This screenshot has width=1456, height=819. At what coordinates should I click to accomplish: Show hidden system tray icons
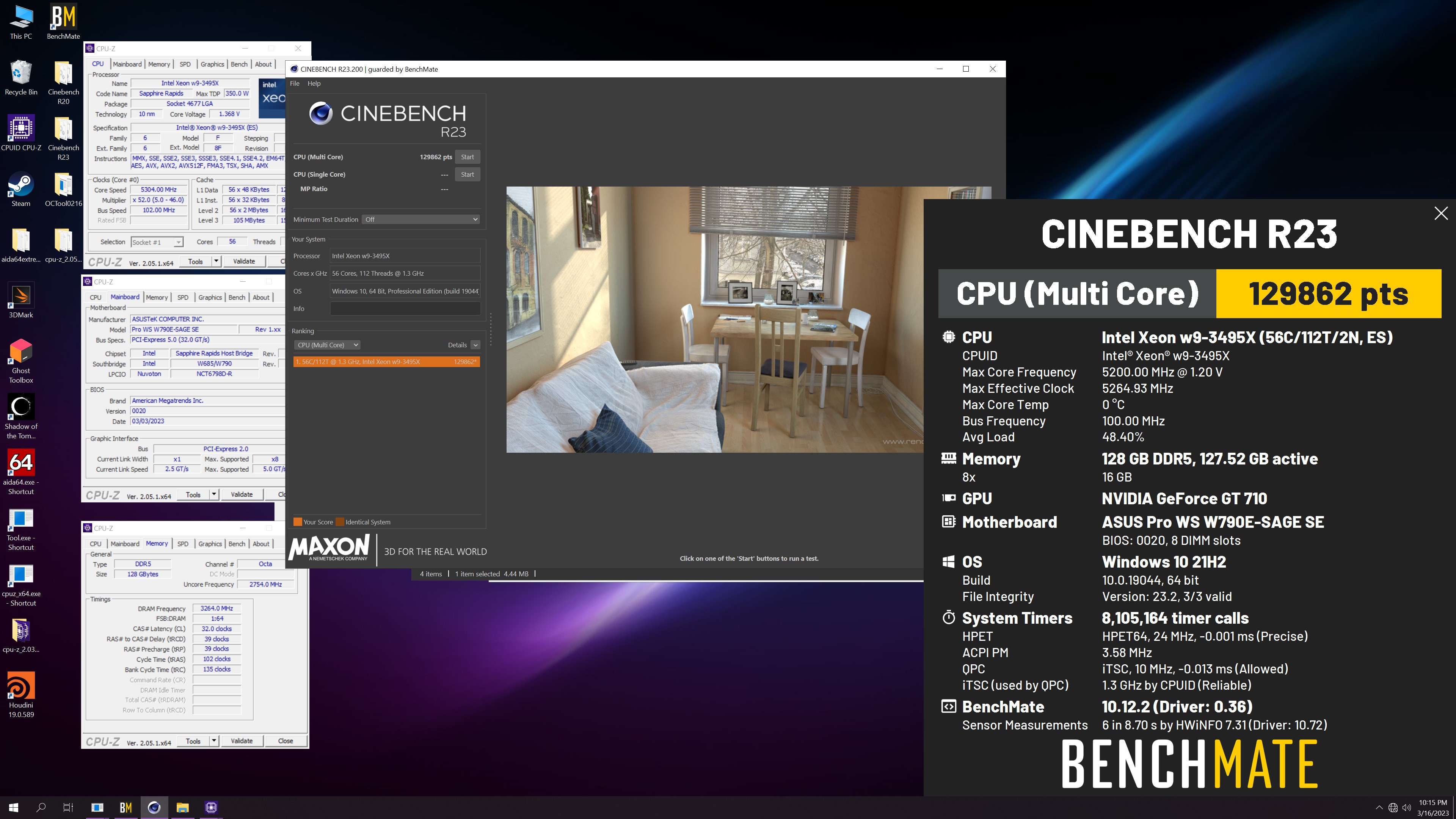(1379, 808)
